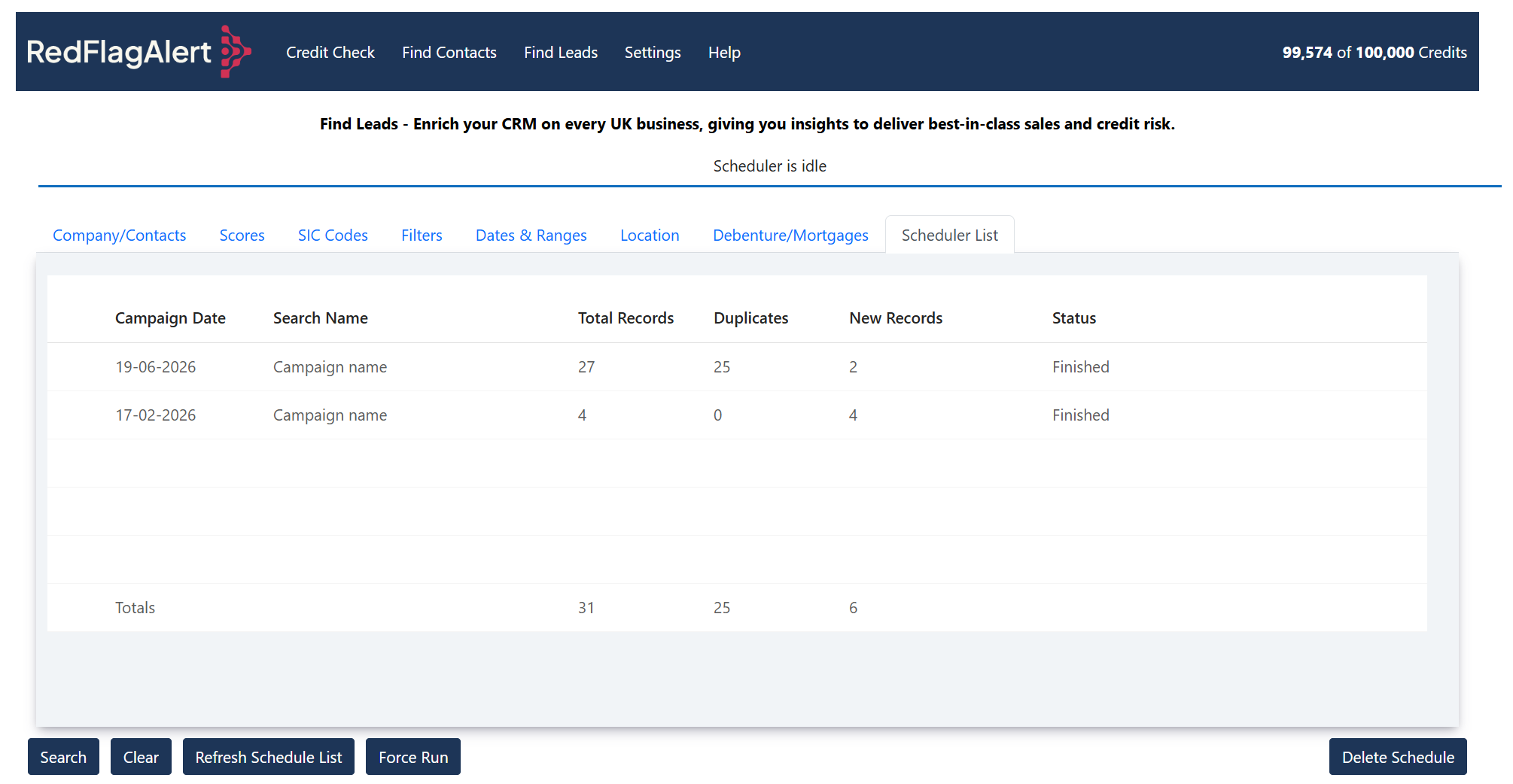Click the Force Run button

pyautogui.click(x=413, y=757)
